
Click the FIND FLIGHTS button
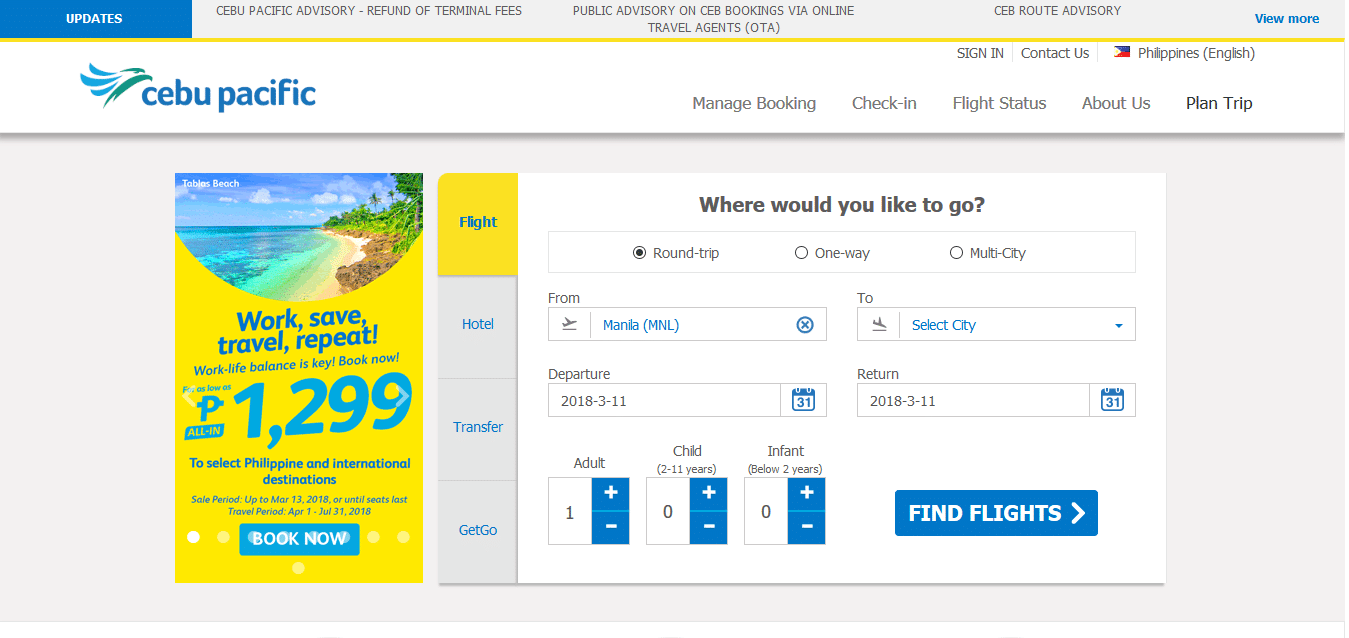(996, 513)
